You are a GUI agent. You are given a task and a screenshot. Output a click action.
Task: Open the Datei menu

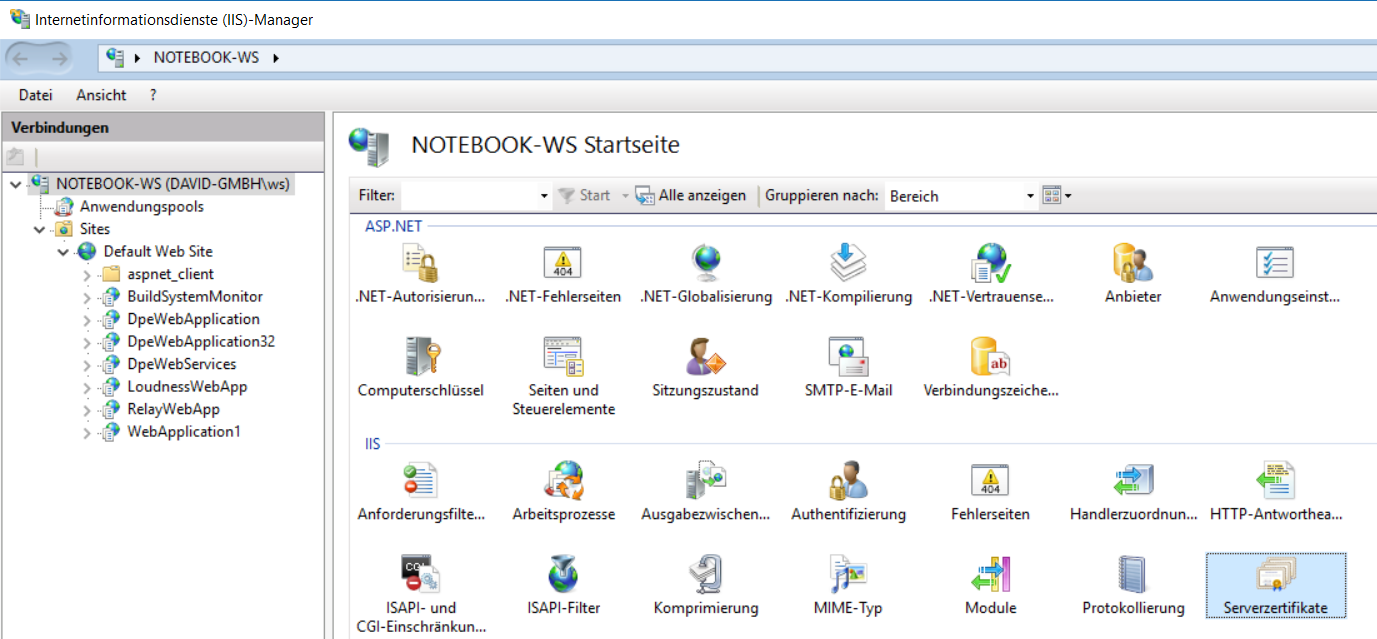pos(35,95)
